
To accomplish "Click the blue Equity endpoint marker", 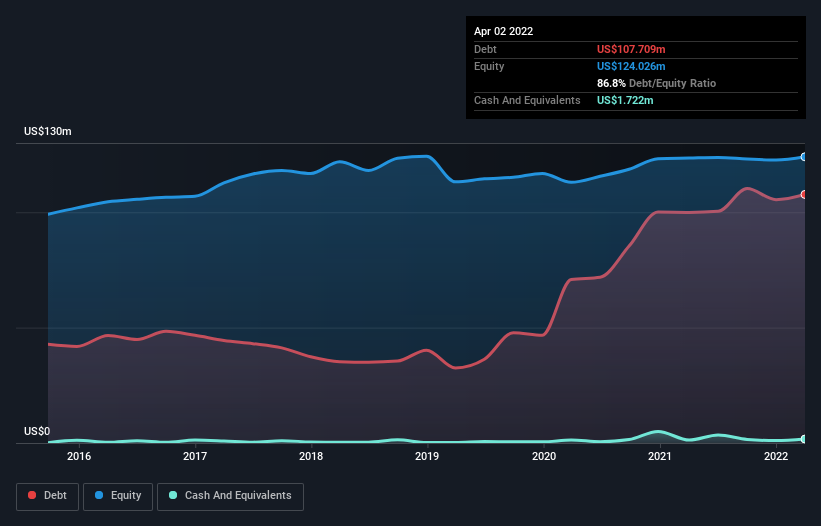I will click(x=804, y=157).
